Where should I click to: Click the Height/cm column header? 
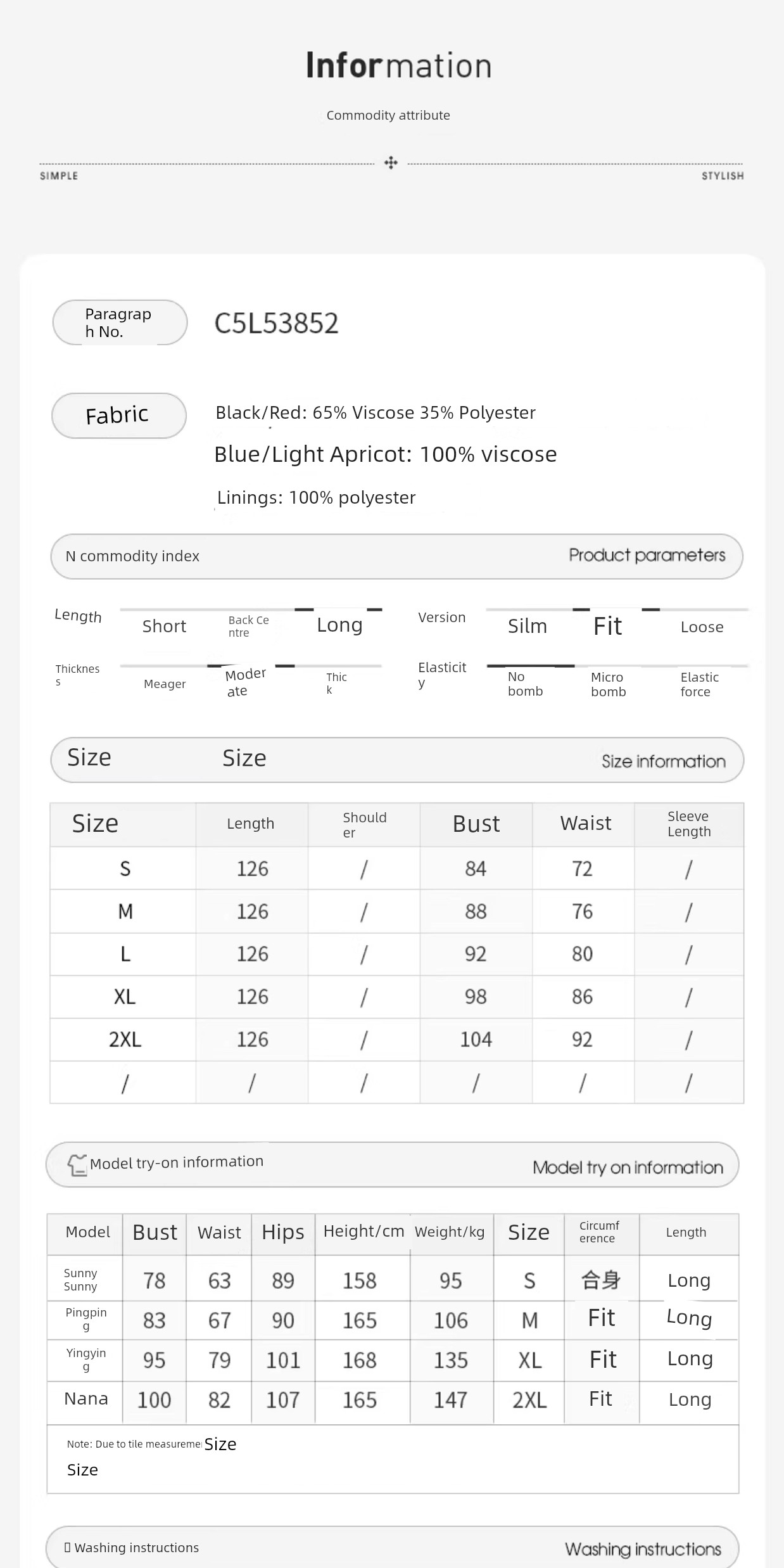pos(364,1232)
